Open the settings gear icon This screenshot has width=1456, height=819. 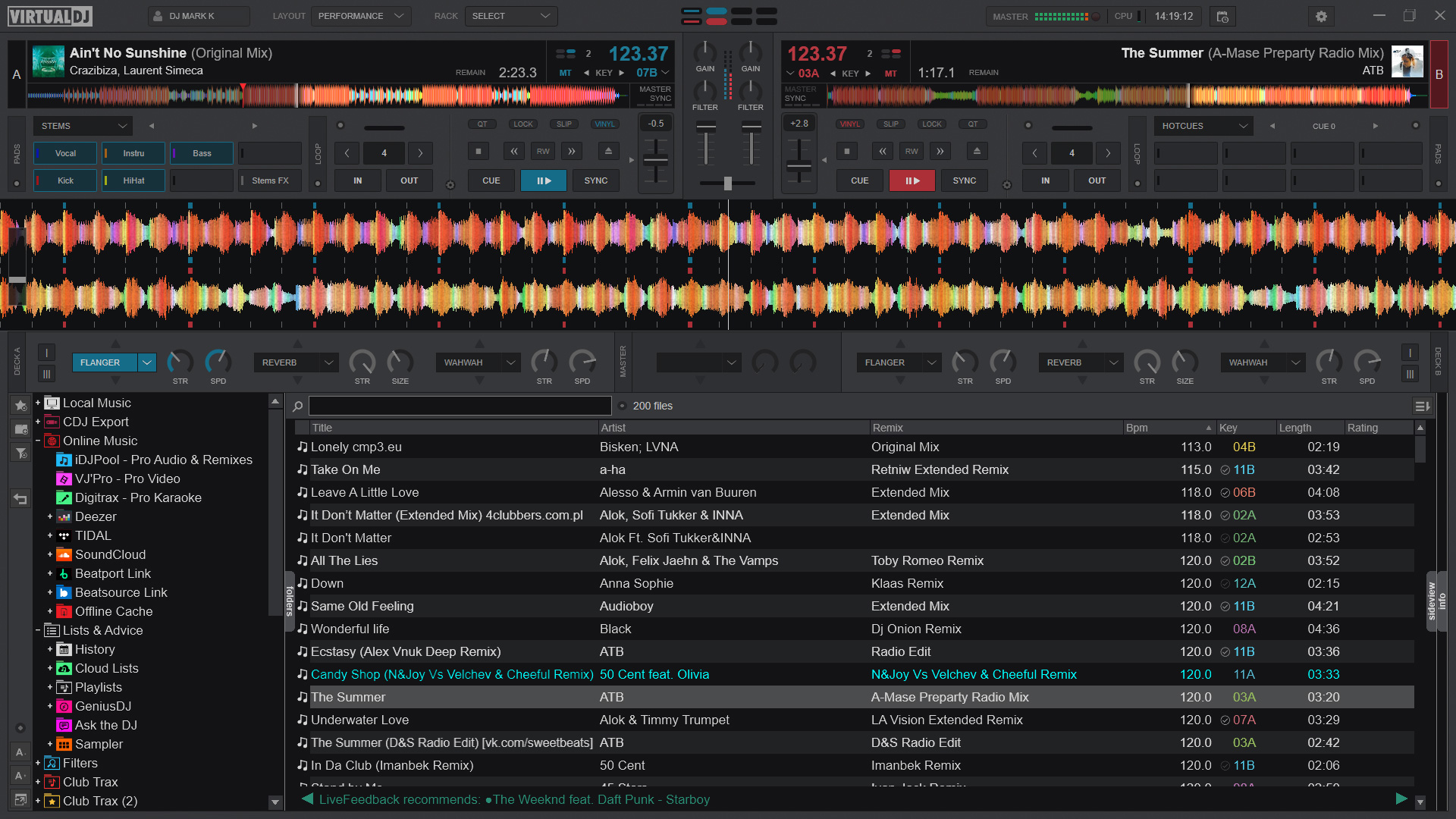[1321, 16]
